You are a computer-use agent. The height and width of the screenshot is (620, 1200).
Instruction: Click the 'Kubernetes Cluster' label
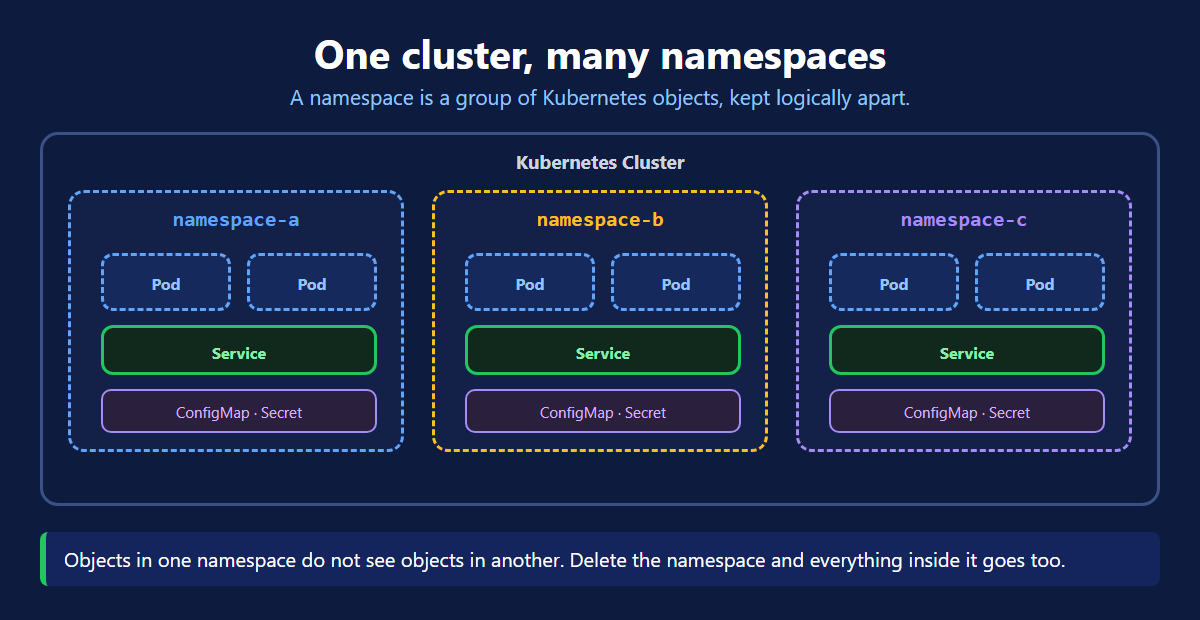click(600, 162)
